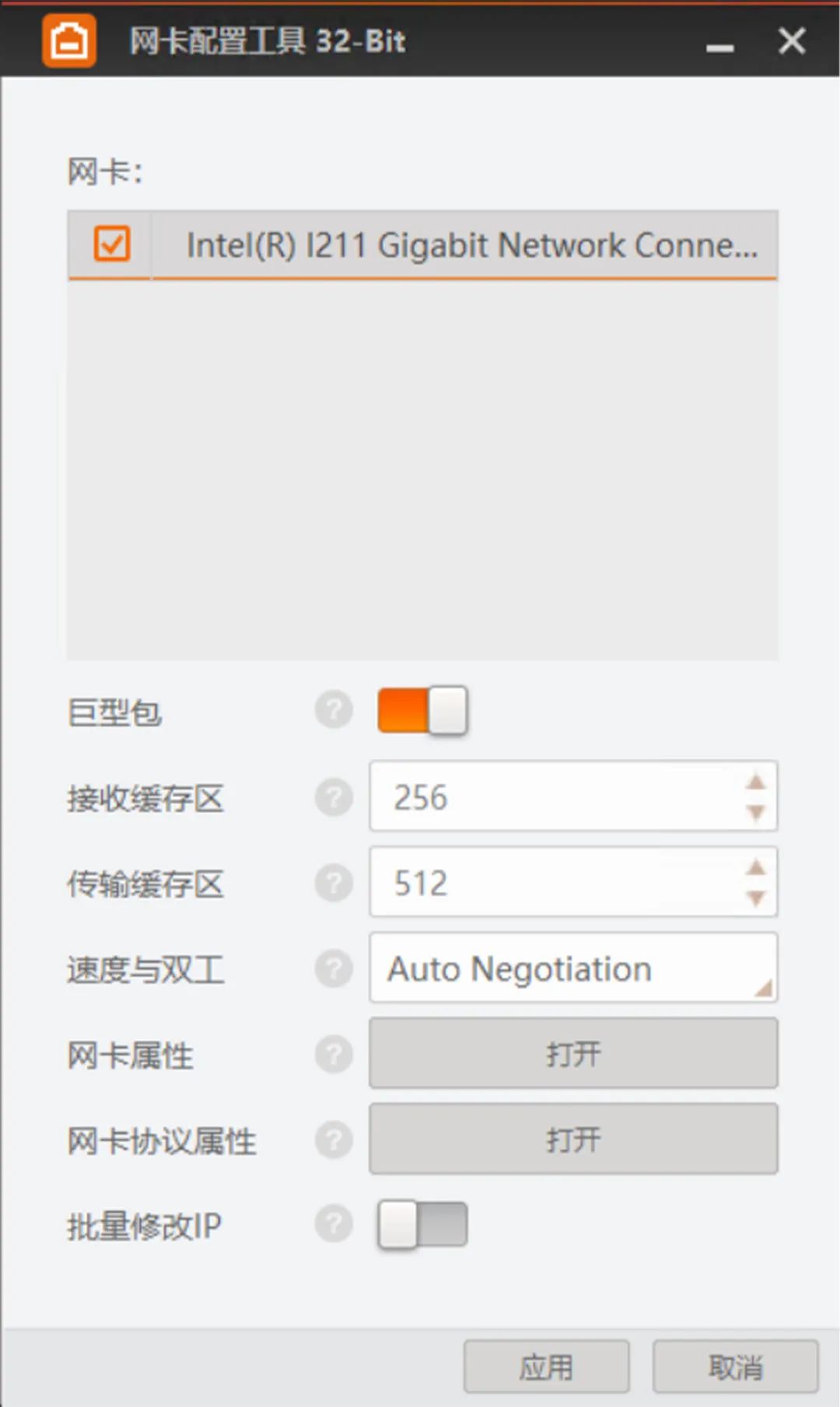Open 网卡协议属性 with its 打开 button

click(x=573, y=1139)
